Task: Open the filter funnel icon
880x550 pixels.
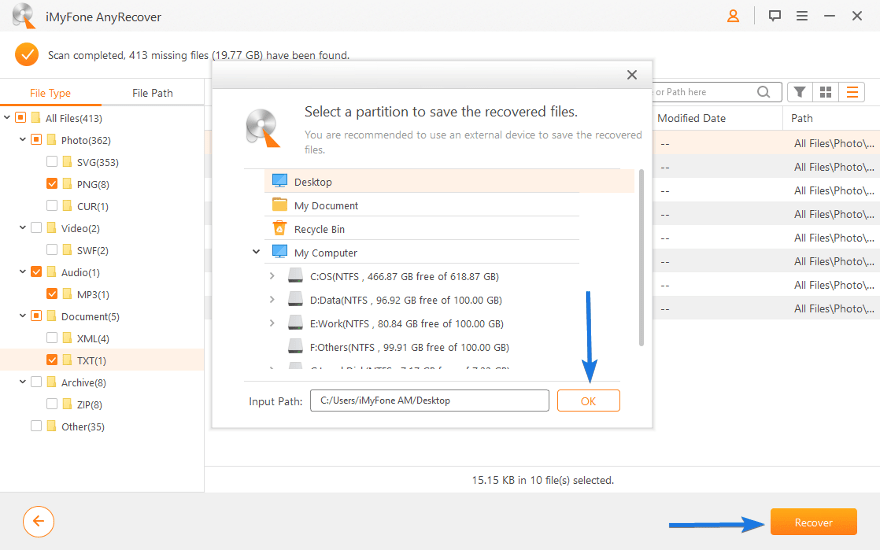Action: tap(800, 92)
